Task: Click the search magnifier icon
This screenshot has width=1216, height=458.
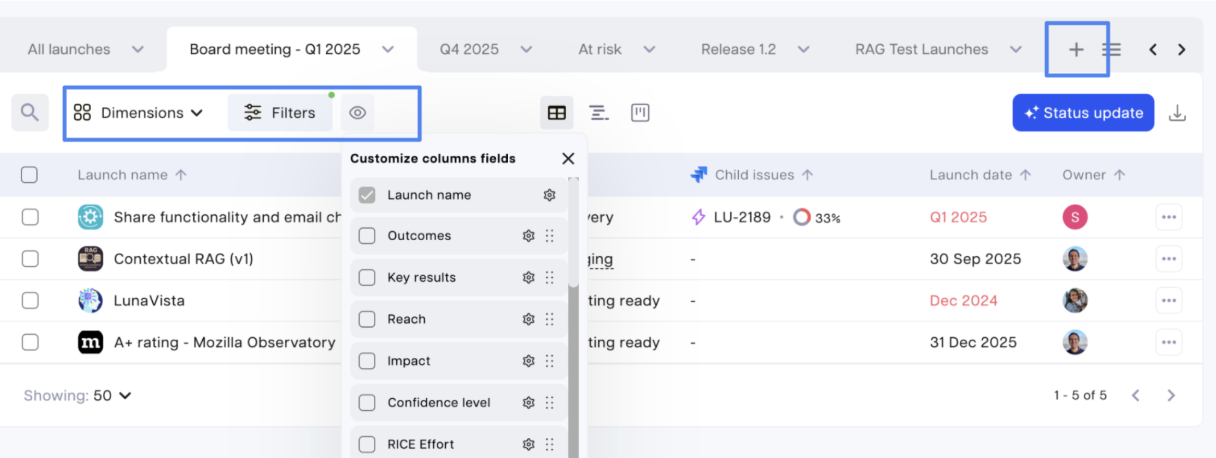Action: (30, 113)
